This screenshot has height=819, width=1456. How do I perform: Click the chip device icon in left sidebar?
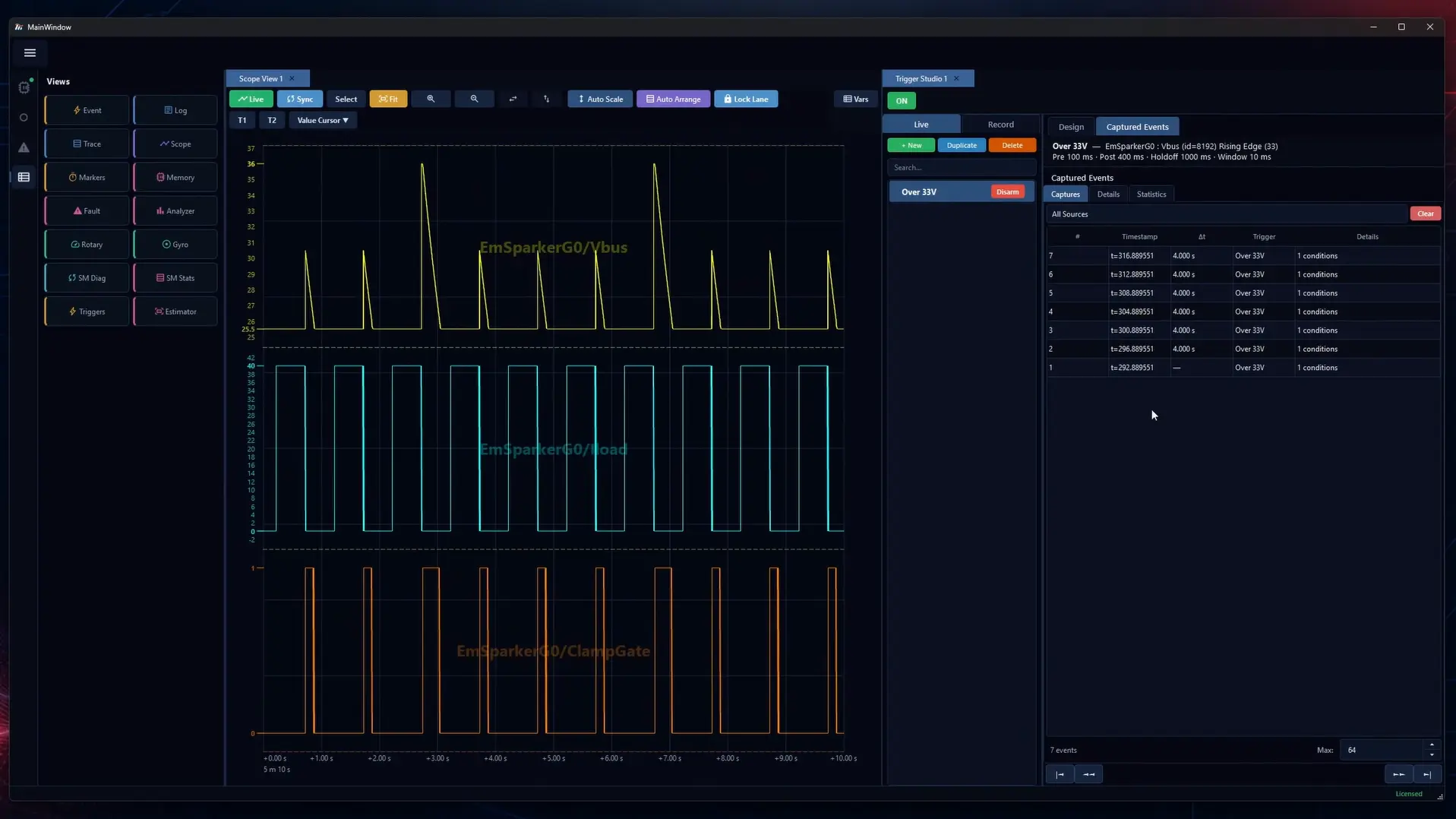pyautogui.click(x=24, y=87)
